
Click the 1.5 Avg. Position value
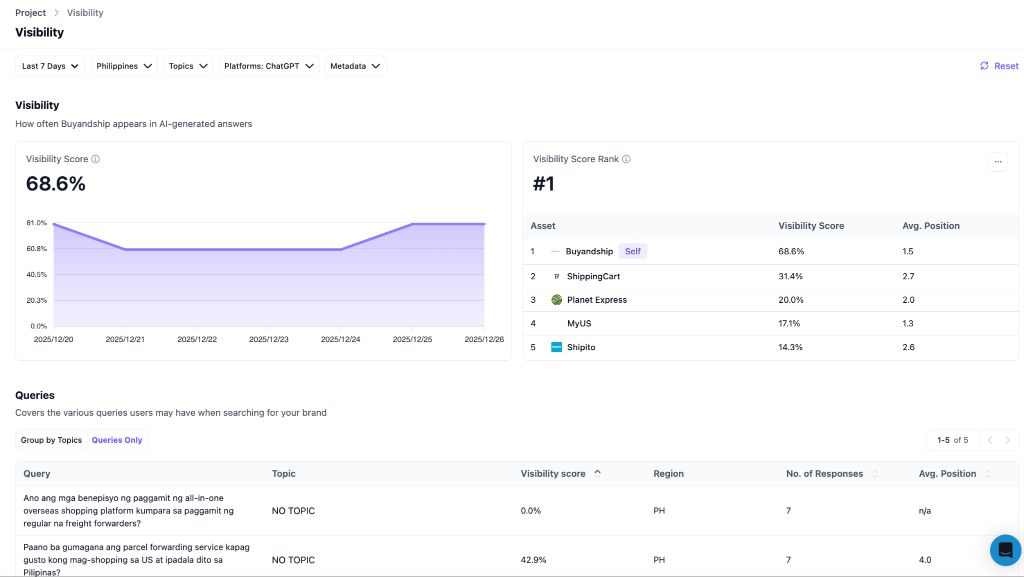(908, 251)
